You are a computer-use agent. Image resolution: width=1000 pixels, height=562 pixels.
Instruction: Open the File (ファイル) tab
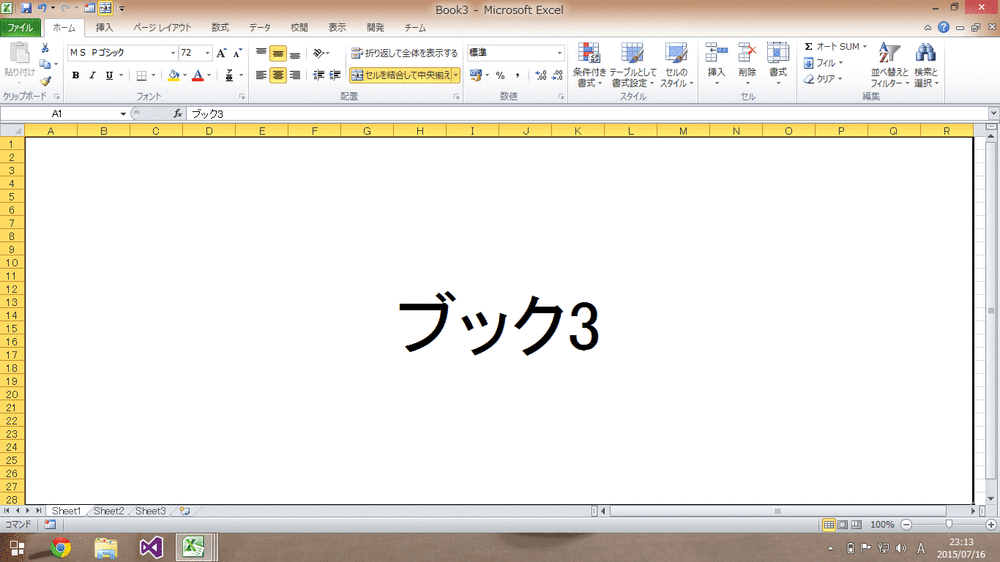pyautogui.click(x=20, y=27)
